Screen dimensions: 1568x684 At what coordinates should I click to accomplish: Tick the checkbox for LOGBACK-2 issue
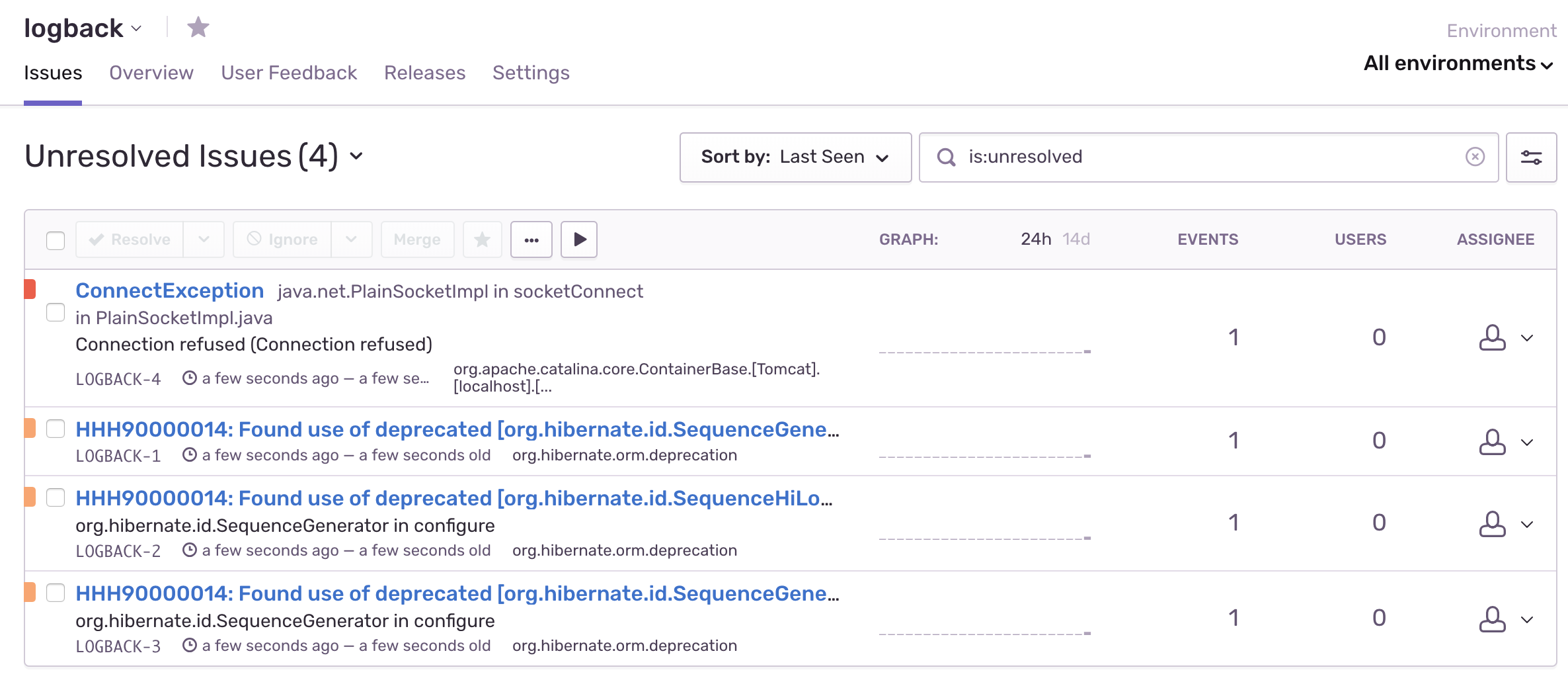[56, 497]
